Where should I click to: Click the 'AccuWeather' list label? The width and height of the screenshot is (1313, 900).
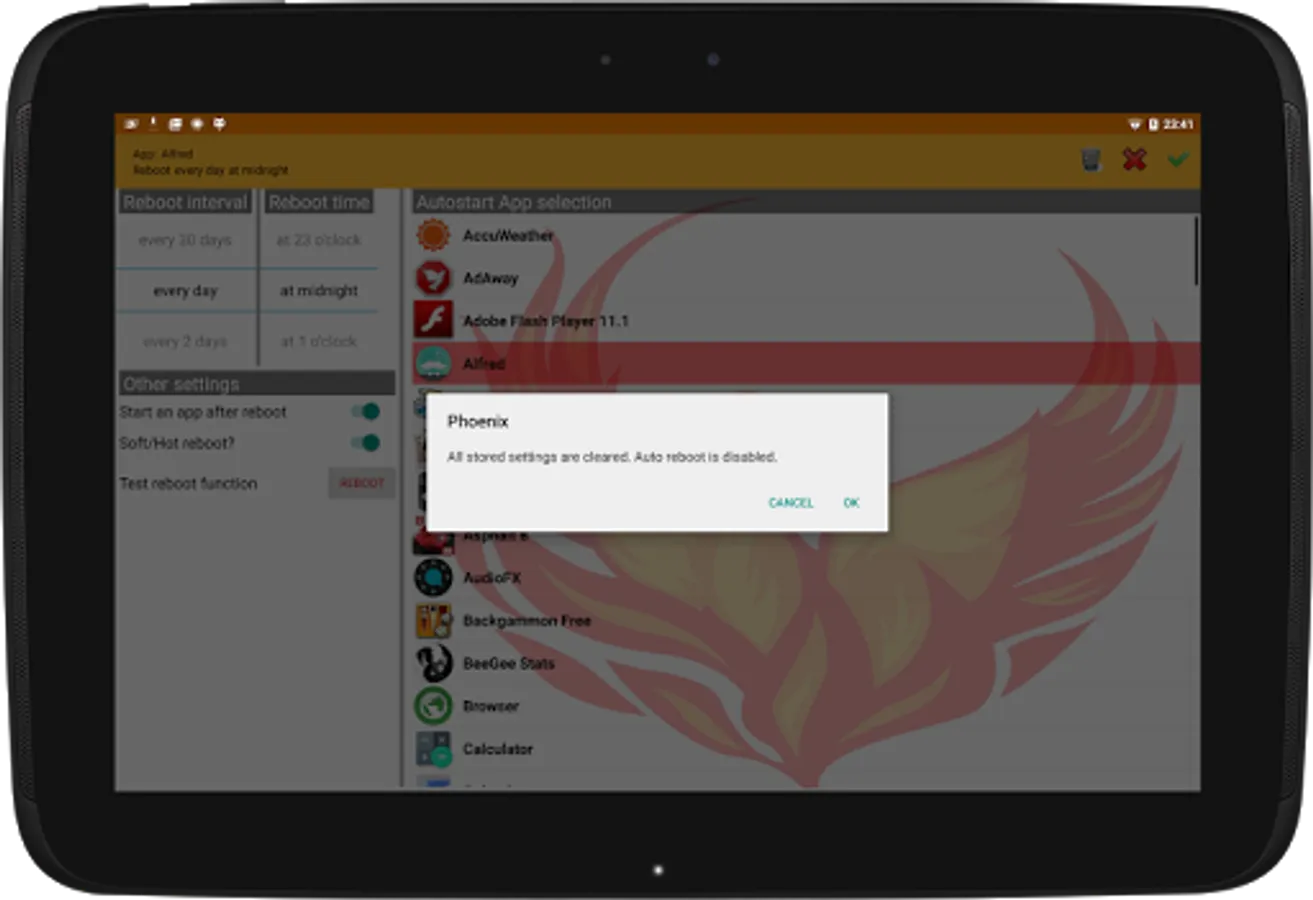click(x=508, y=236)
